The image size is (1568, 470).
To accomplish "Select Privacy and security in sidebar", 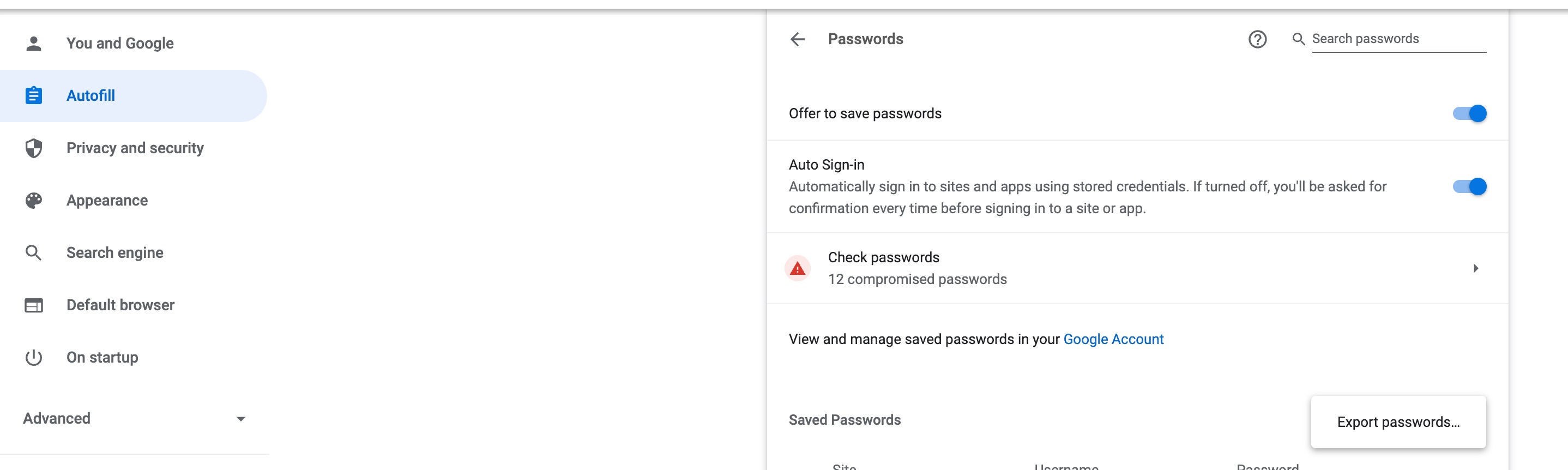I will (135, 148).
